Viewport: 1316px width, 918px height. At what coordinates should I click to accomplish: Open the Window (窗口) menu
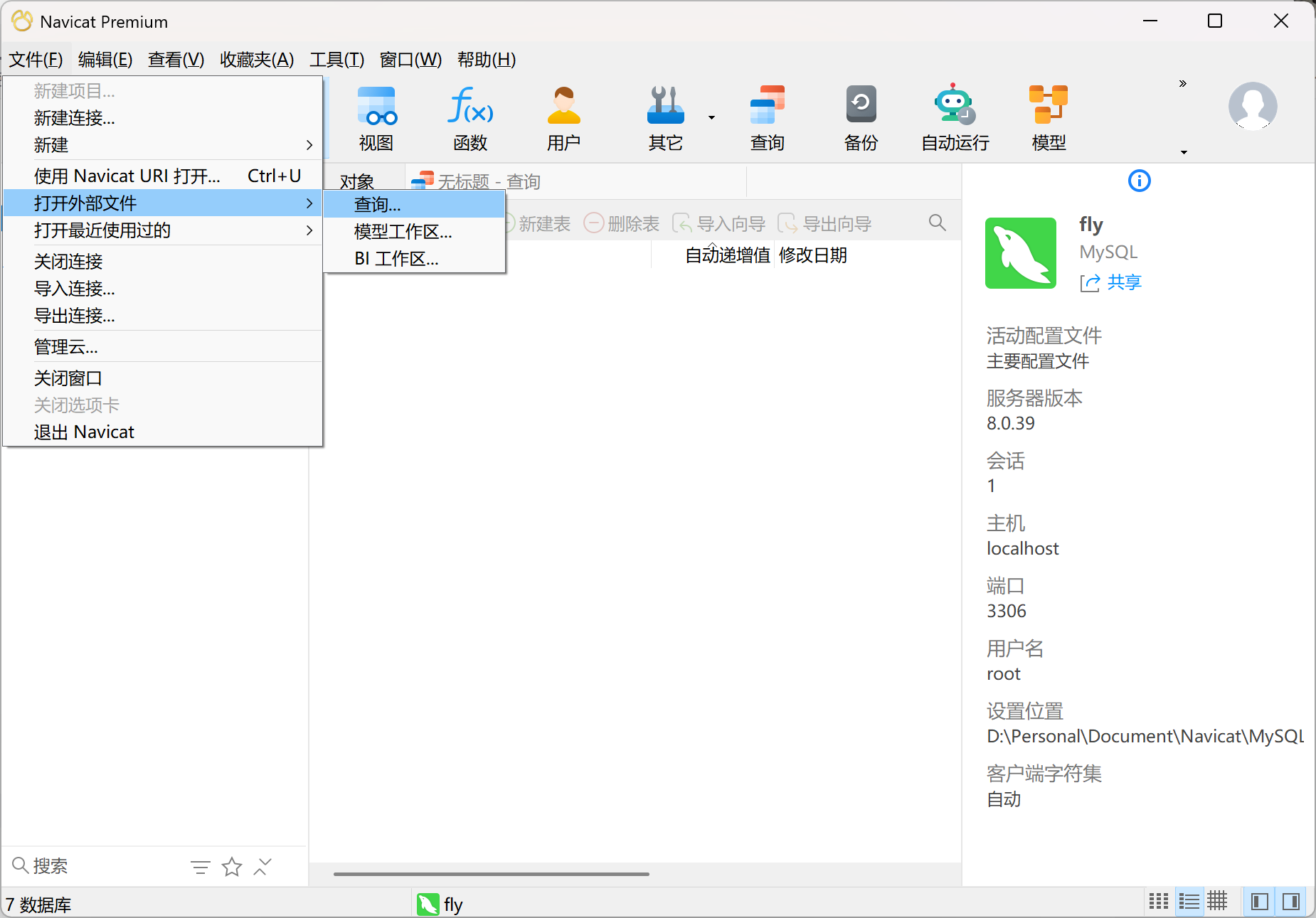pos(410,60)
